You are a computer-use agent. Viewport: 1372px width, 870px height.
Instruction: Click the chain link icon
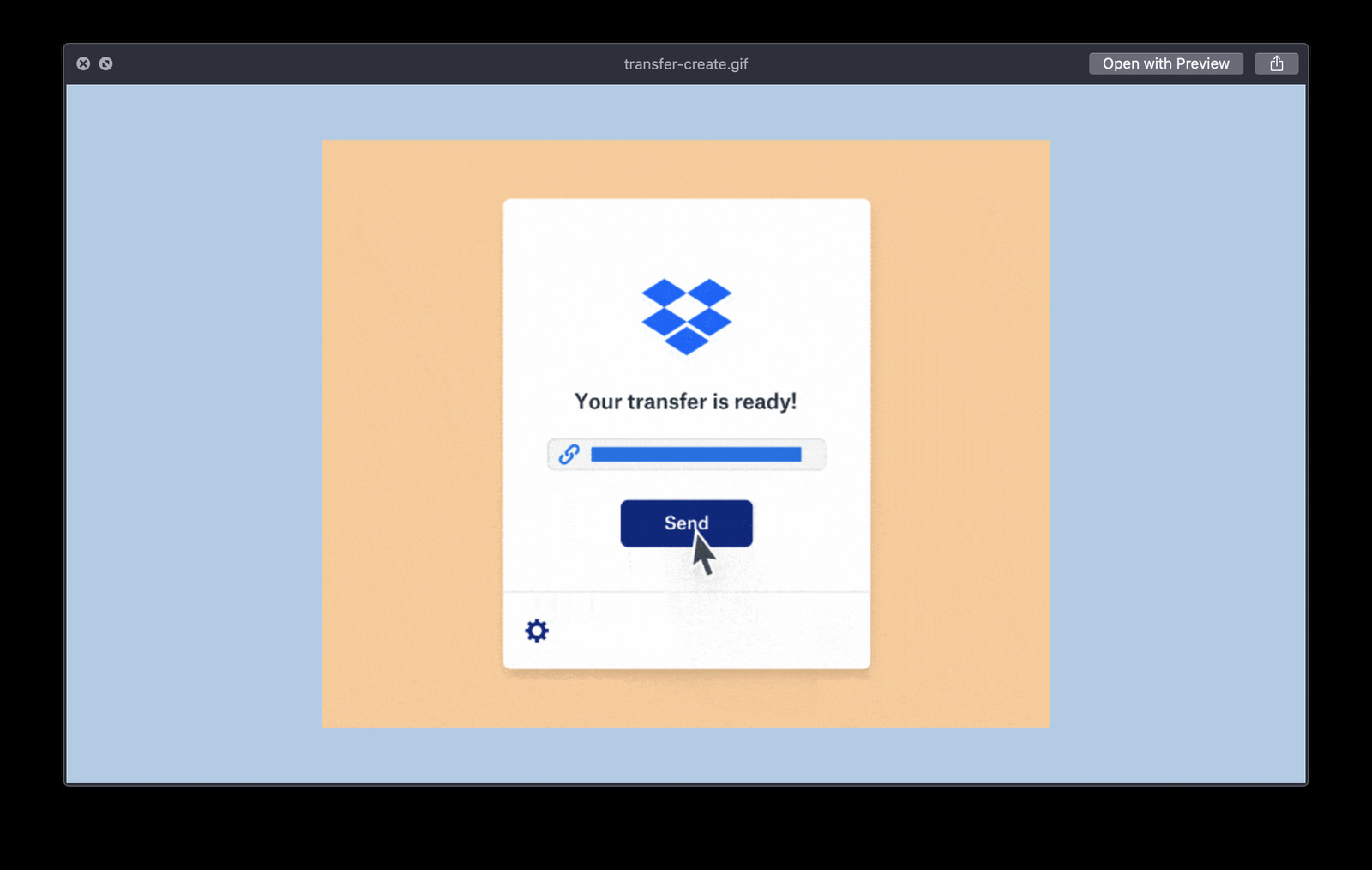569,454
